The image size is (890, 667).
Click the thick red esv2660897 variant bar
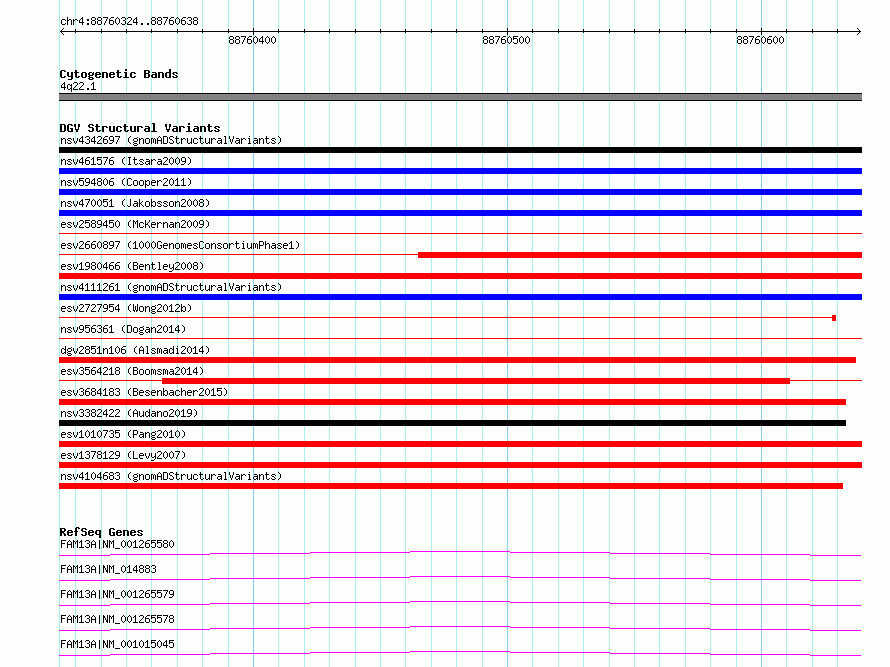pyautogui.click(x=640, y=255)
